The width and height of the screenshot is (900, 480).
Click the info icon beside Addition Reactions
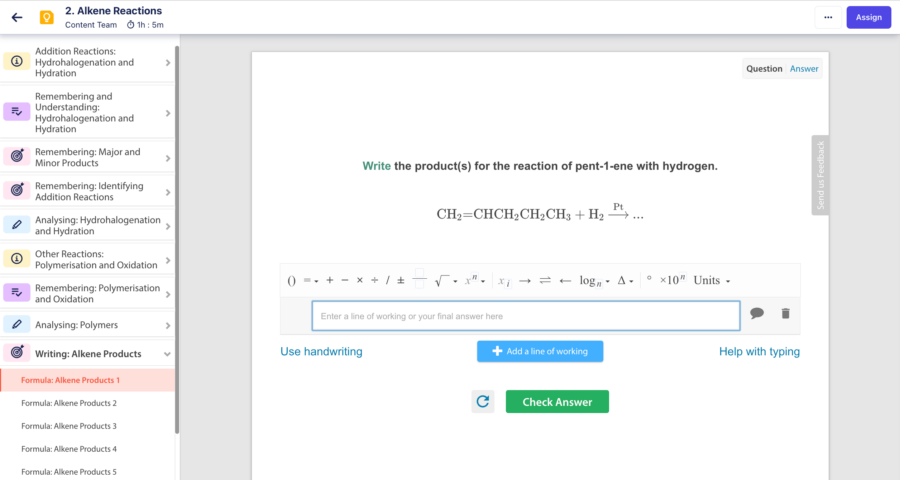tap(17, 61)
